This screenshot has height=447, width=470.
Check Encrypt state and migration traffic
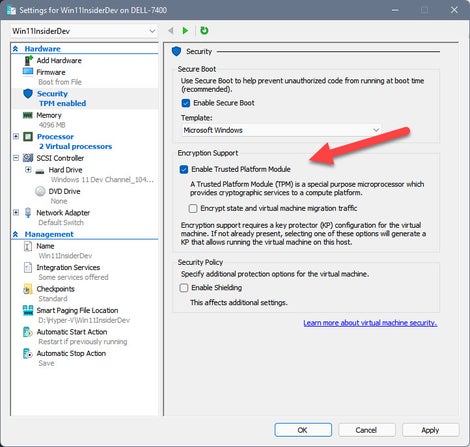pyautogui.click(x=193, y=208)
